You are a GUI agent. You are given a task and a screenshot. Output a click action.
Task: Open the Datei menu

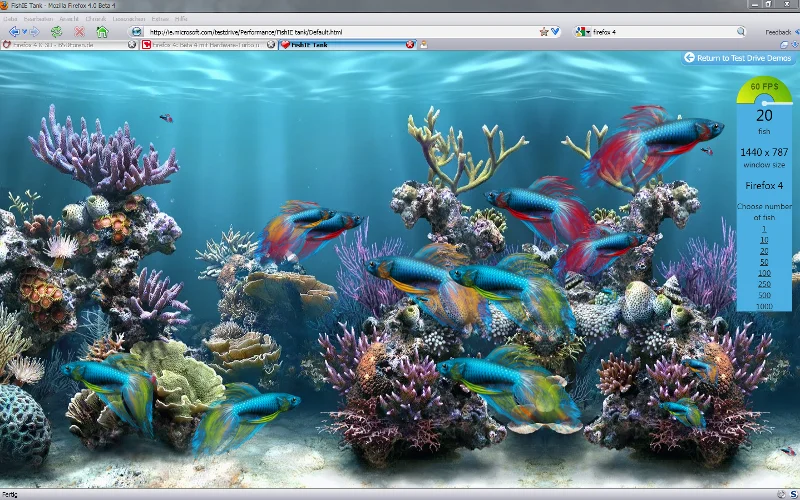point(11,19)
